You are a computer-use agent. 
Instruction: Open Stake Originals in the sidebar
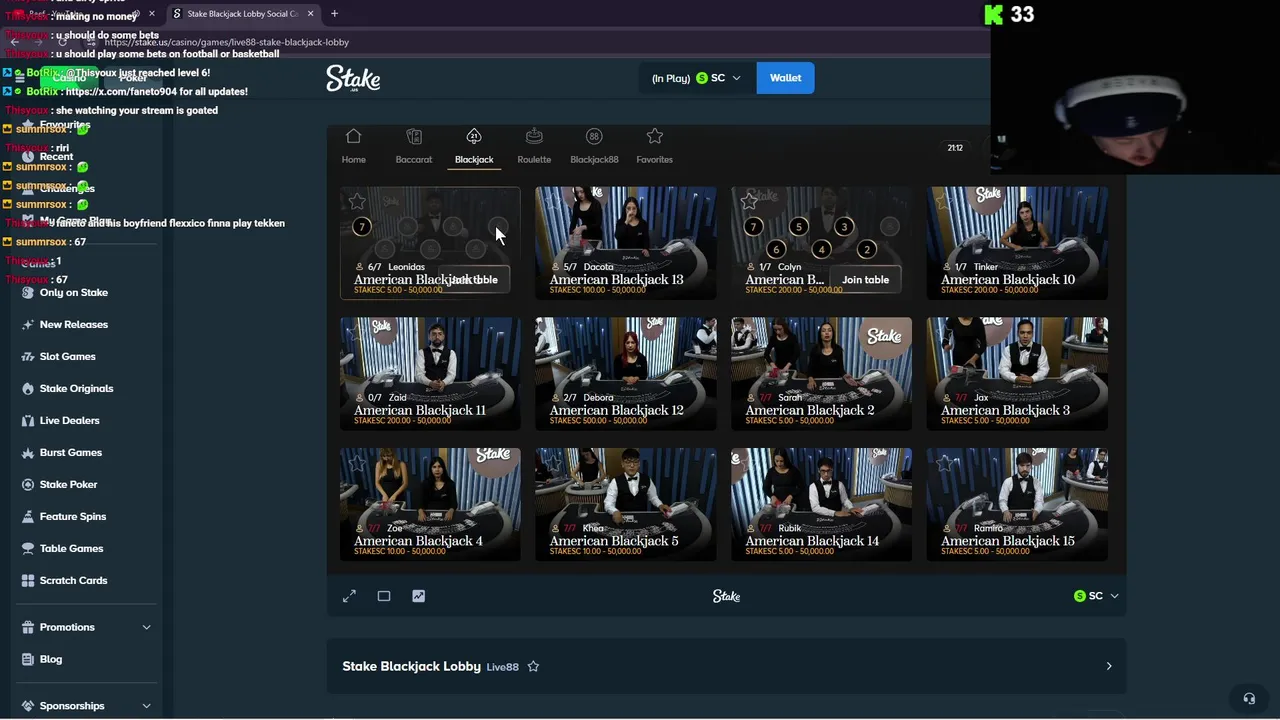[76, 389]
